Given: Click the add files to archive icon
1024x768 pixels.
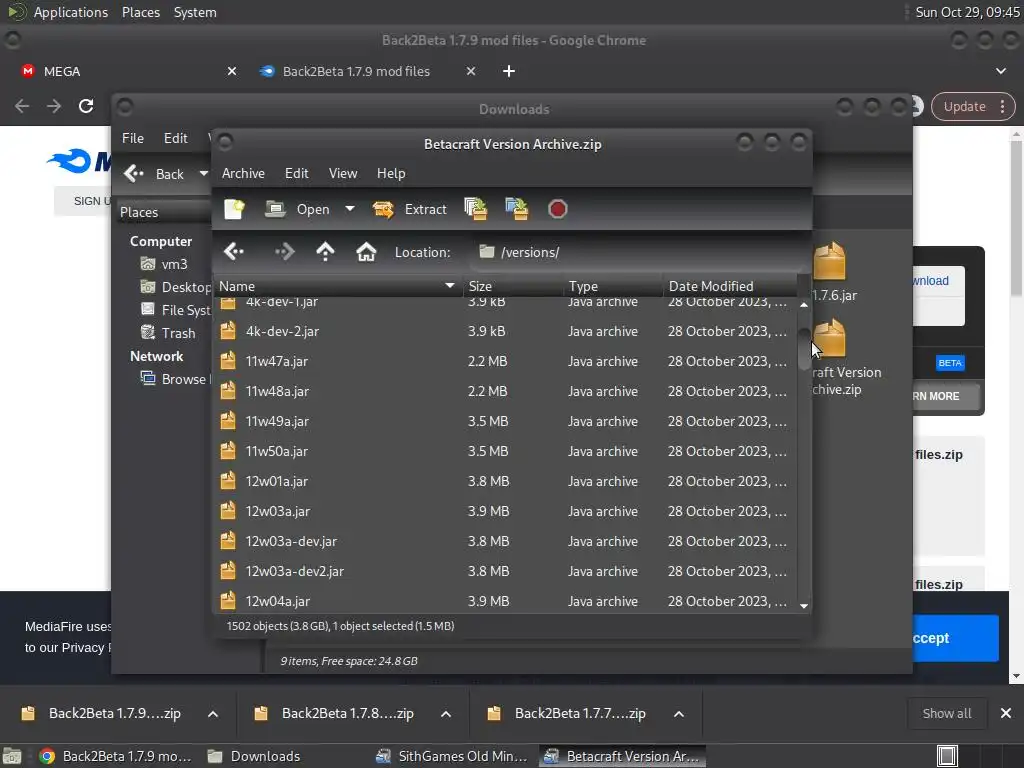Looking at the screenshot, I should pyautogui.click(x=475, y=209).
